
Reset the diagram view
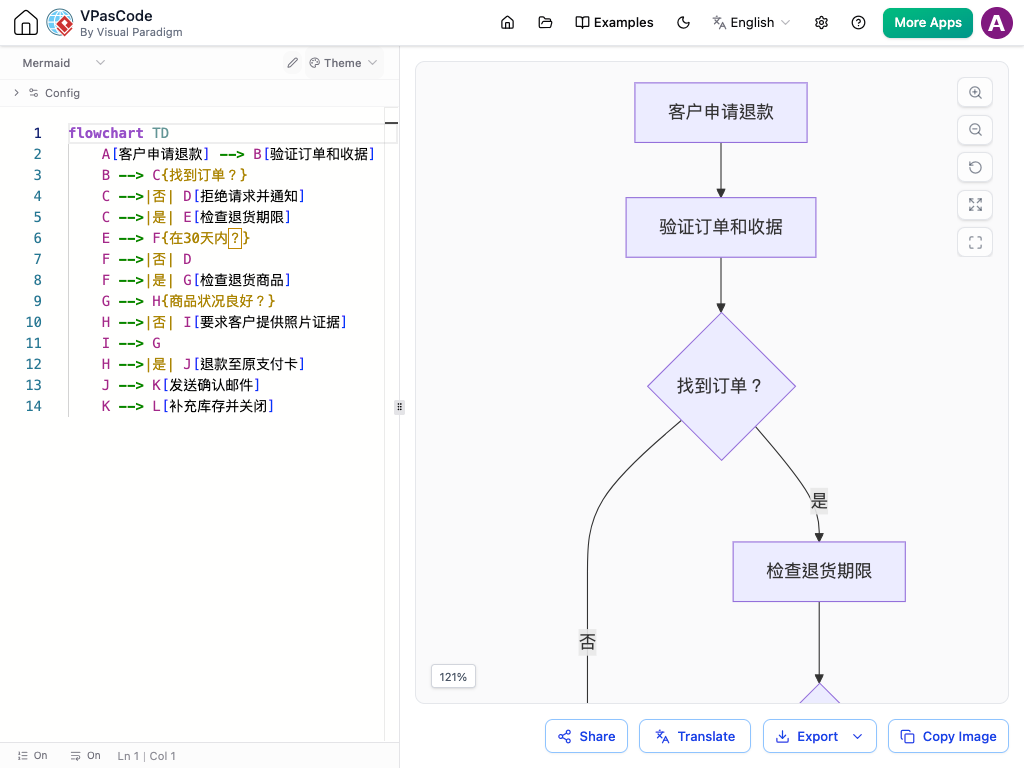(975, 167)
